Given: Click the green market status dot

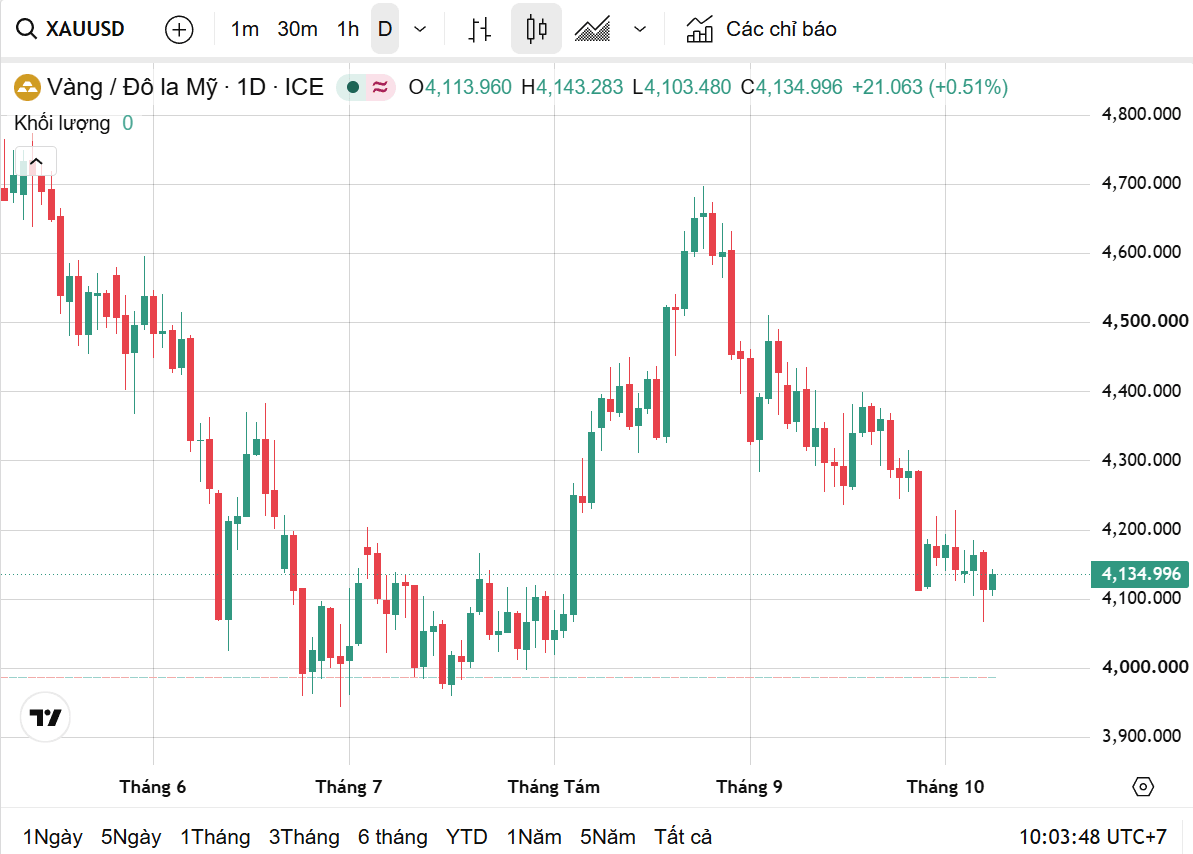Looking at the screenshot, I should (353, 88).
